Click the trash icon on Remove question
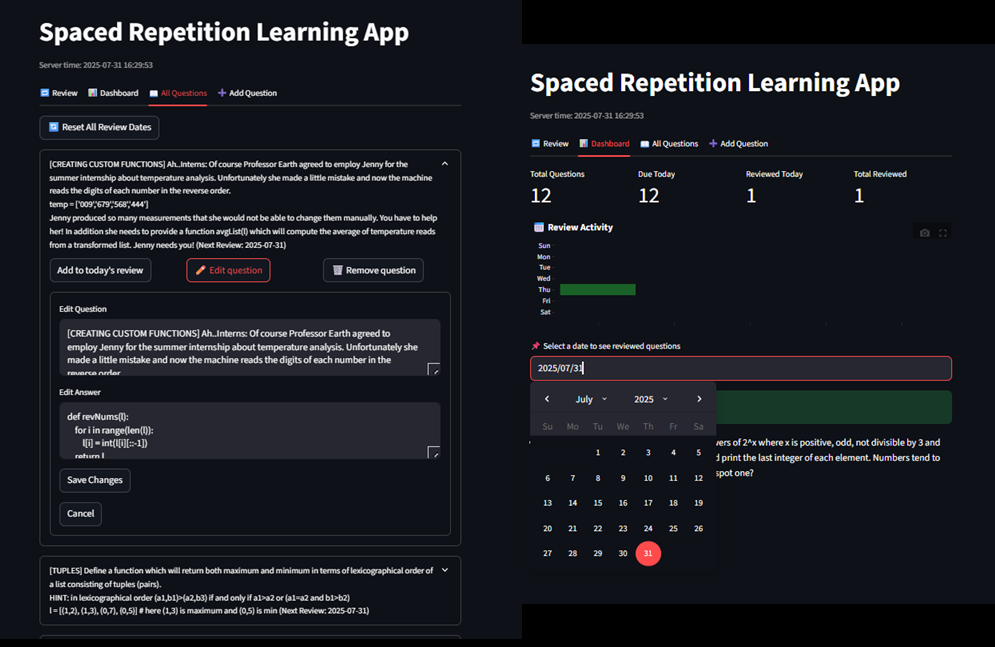The height and width of the screenshot is (647, 995). (x=338, y=270)
